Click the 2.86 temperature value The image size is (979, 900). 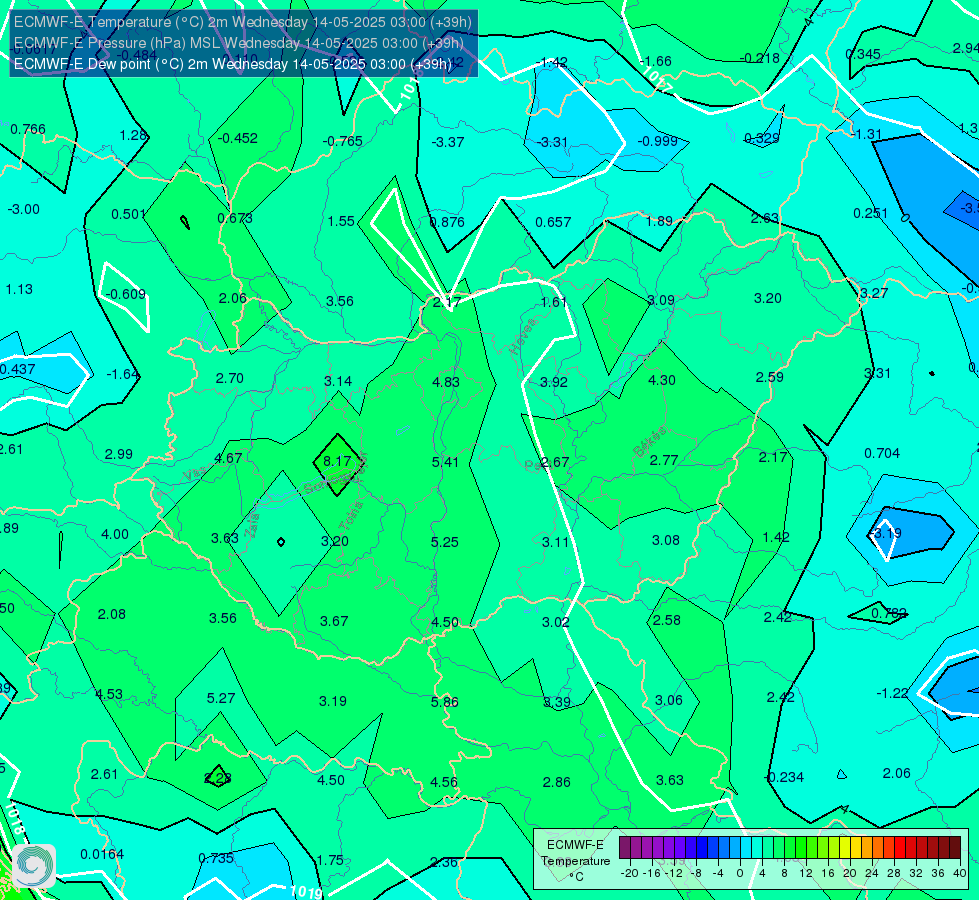(x=556, y=782)
